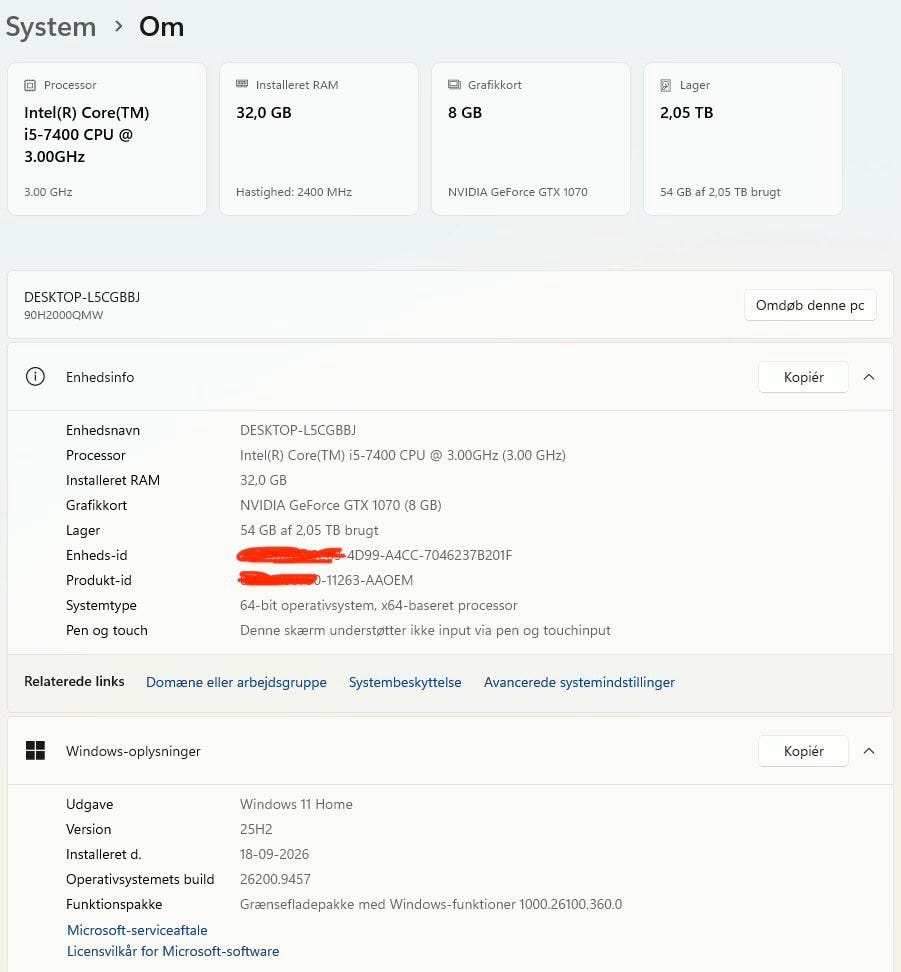The height and width of the screenshot is (972, 901).
Task: Click Enhedsnavn value DESKTOP-L5CGBBJ in list
Action: click(298, 430)
